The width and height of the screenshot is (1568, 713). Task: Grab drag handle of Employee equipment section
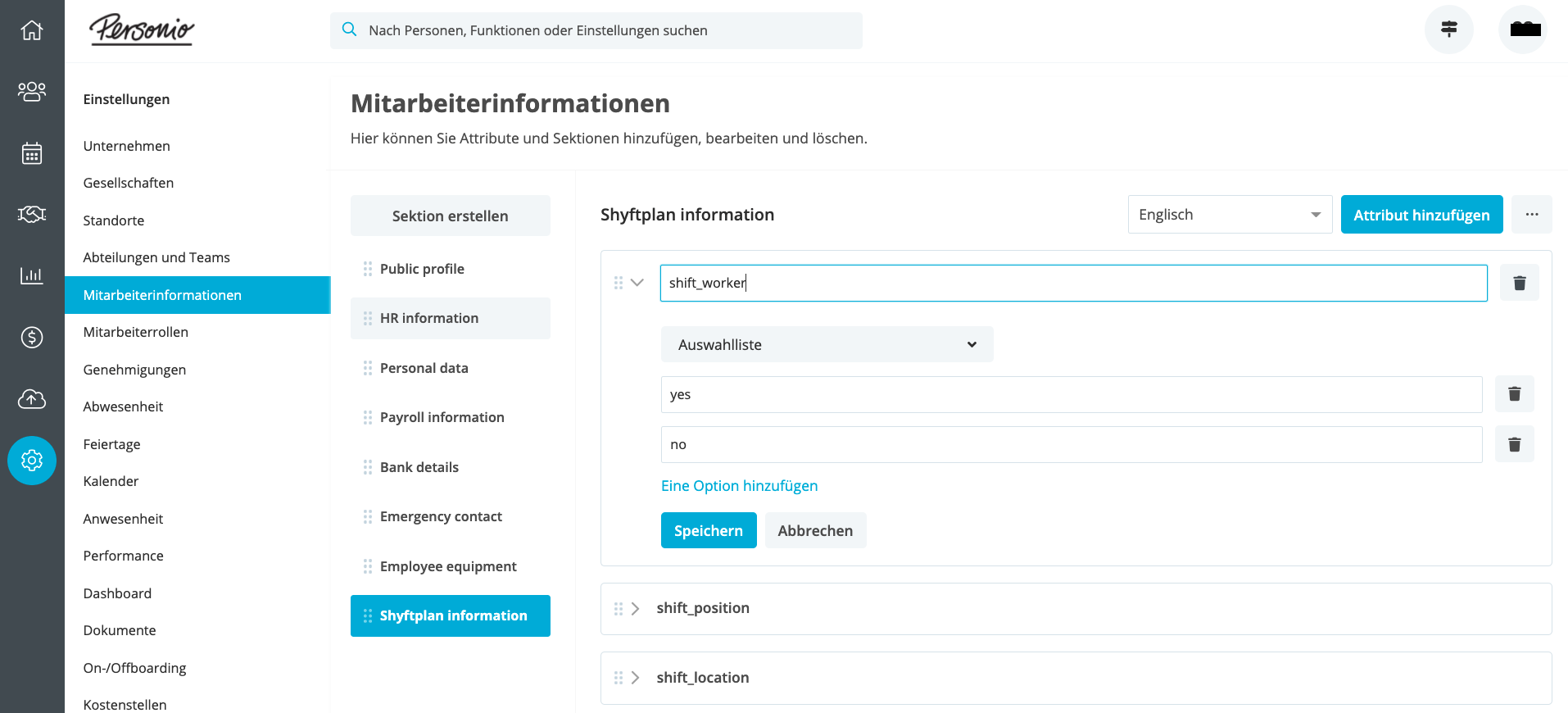tap(368, 566)
